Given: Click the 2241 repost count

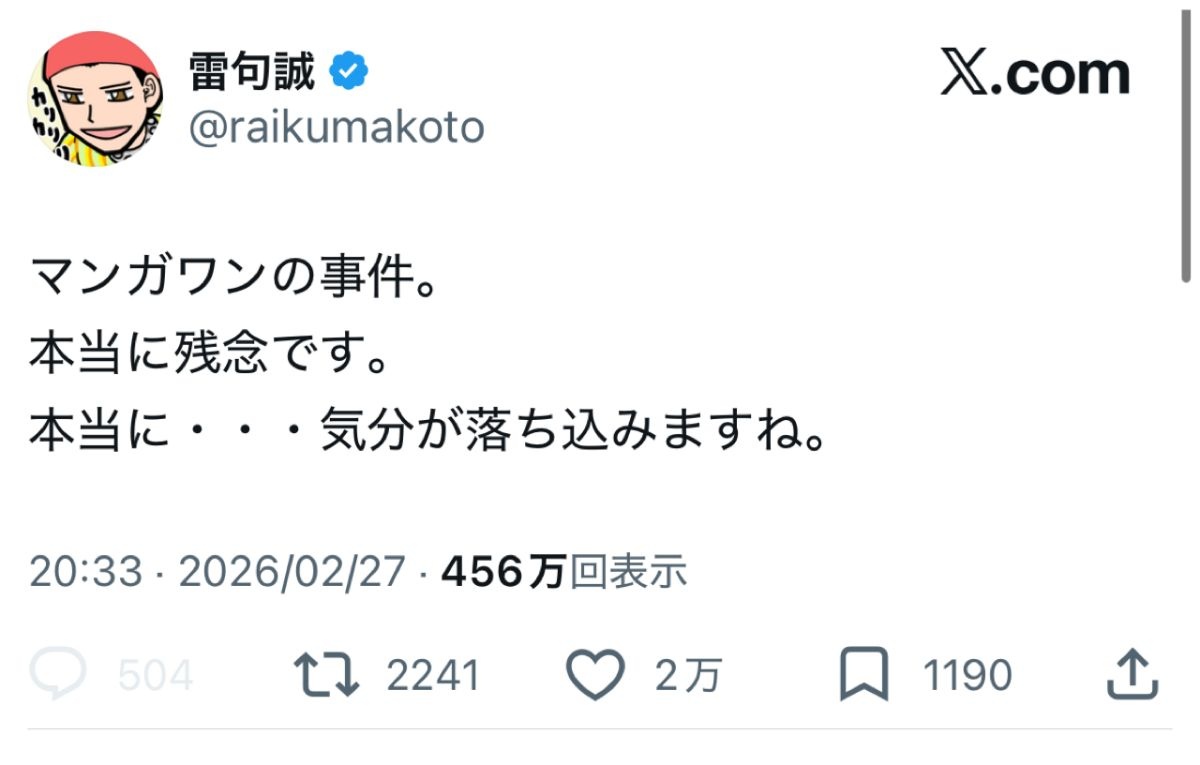Looking at the screenshot, I should point(433,677).
